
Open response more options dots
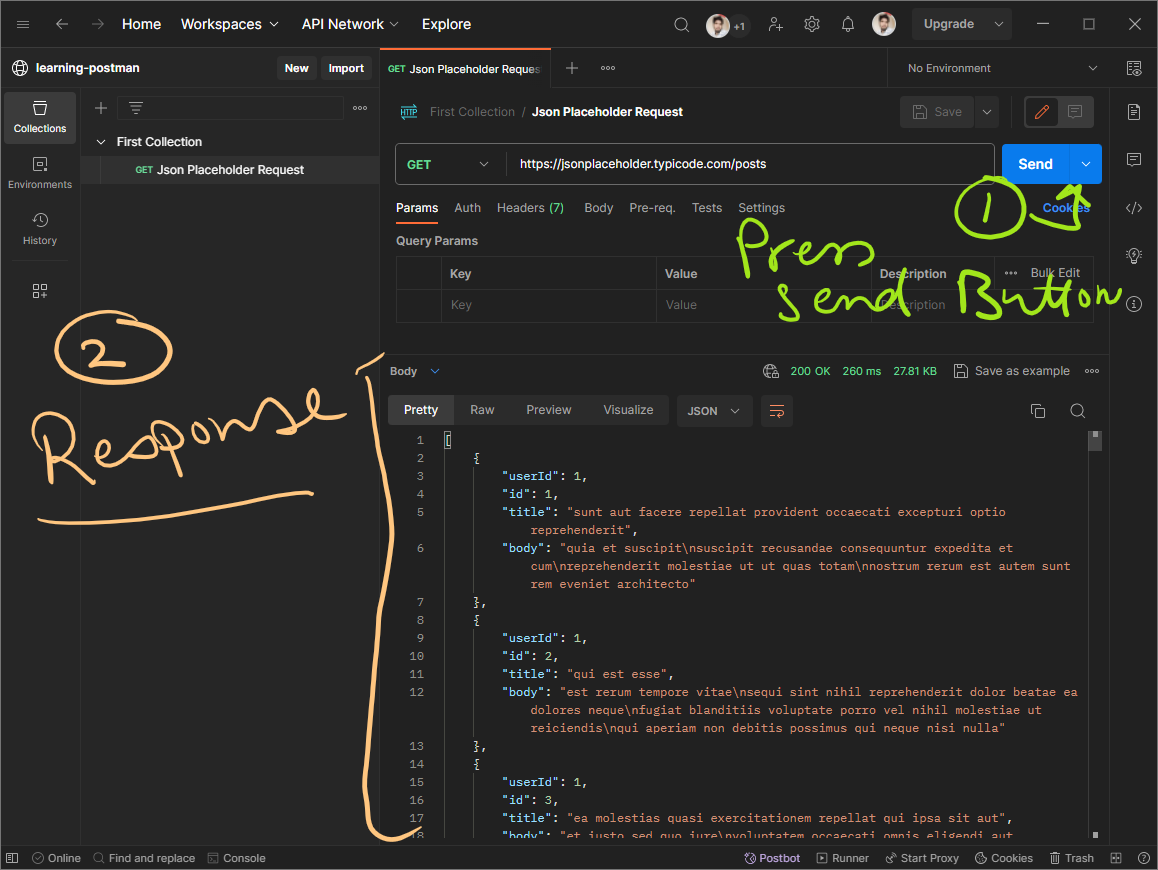tap(1092, 371)
